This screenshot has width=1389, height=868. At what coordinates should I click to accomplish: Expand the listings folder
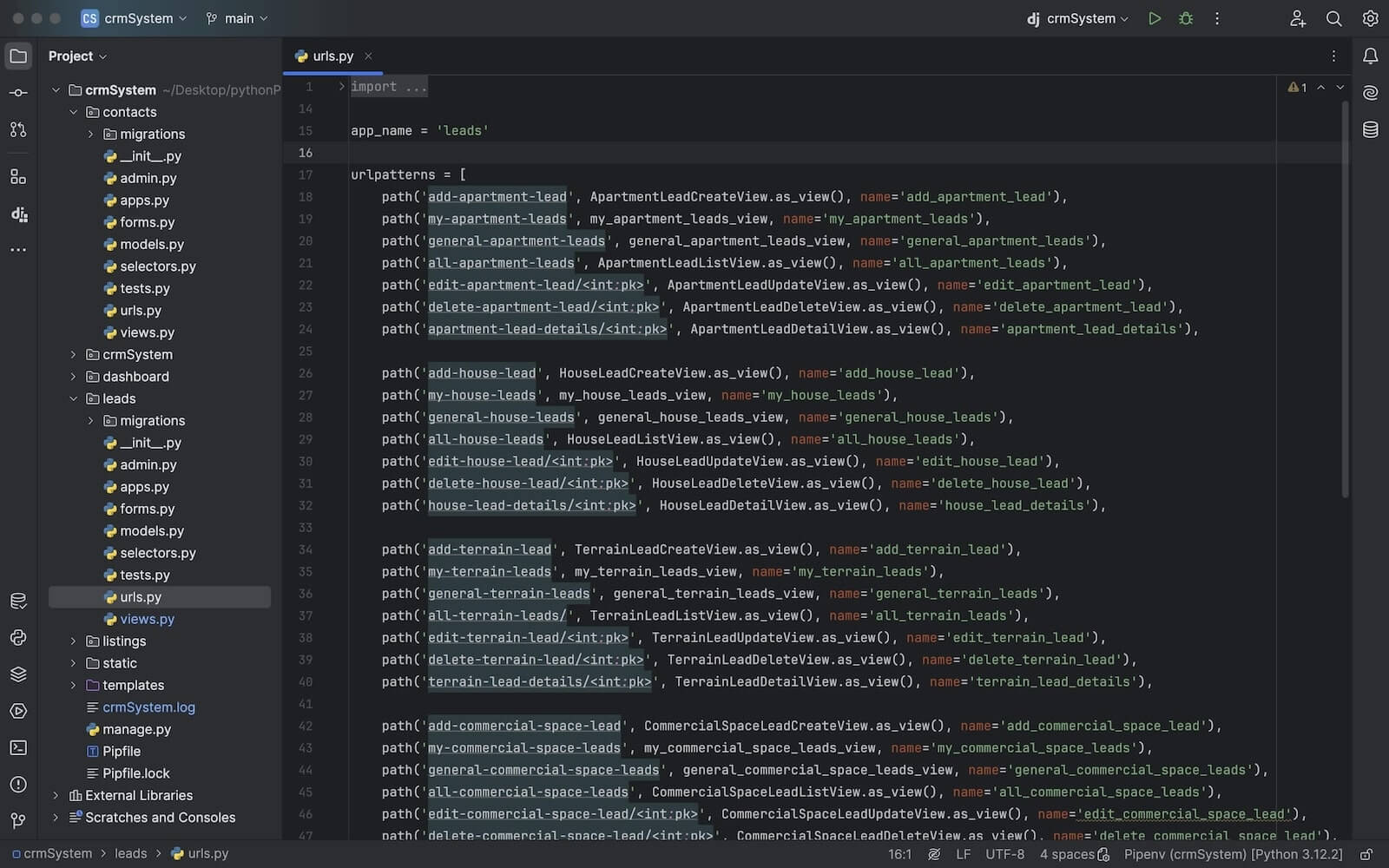coord(74,641)
